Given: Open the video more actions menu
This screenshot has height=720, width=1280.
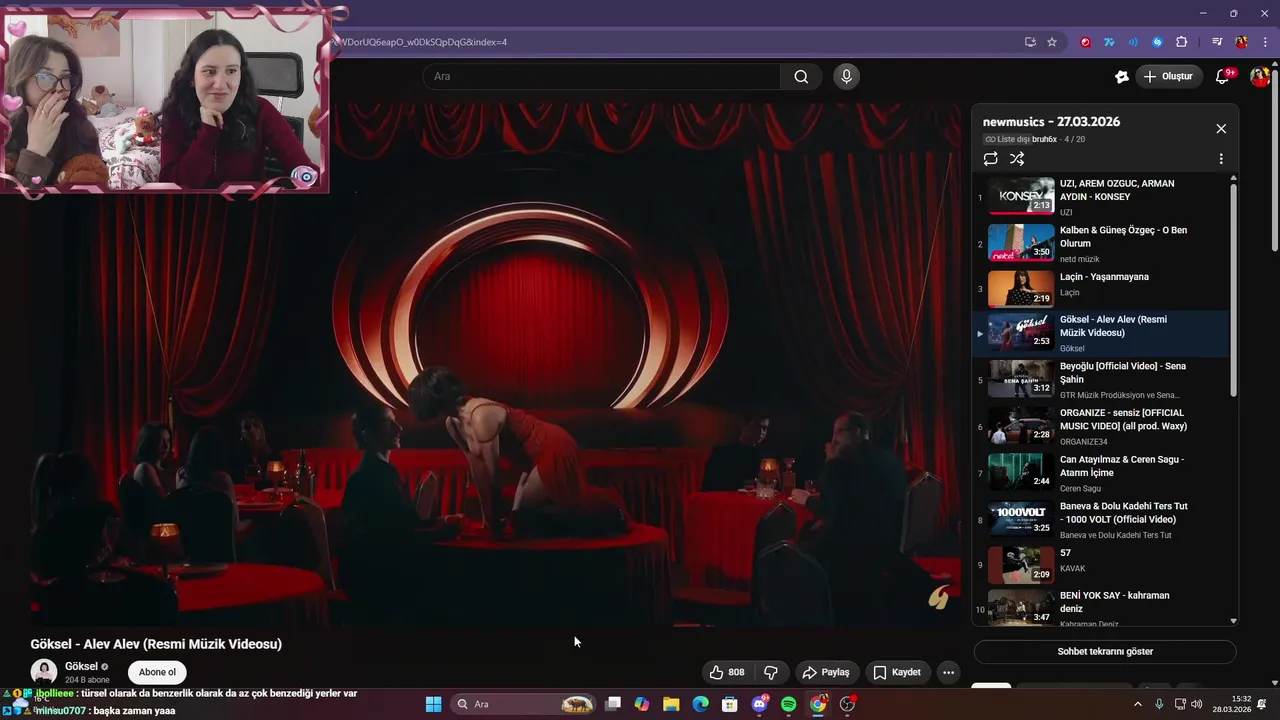Looking at the screenshot, I should point(948,672).
